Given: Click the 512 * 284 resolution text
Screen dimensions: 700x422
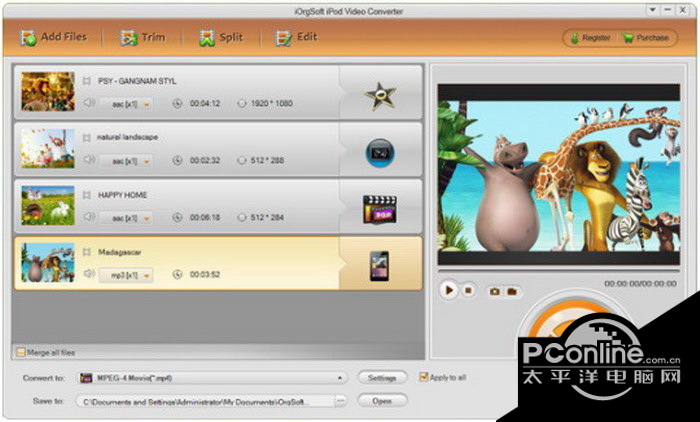Looking at the screenshot, I should tap(267, 217).
